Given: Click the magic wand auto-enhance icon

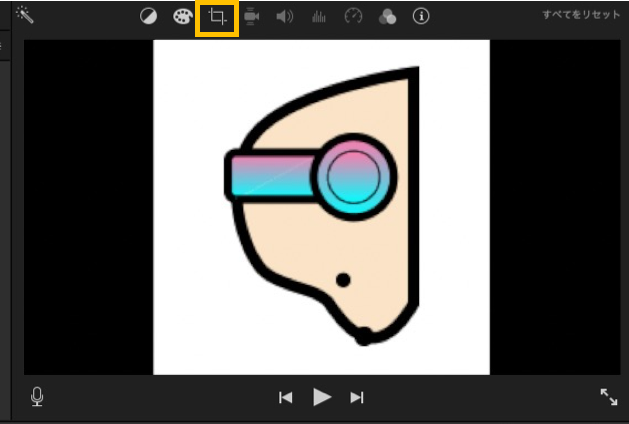Looking at the screenshot, I should click(x=25, y=15).
